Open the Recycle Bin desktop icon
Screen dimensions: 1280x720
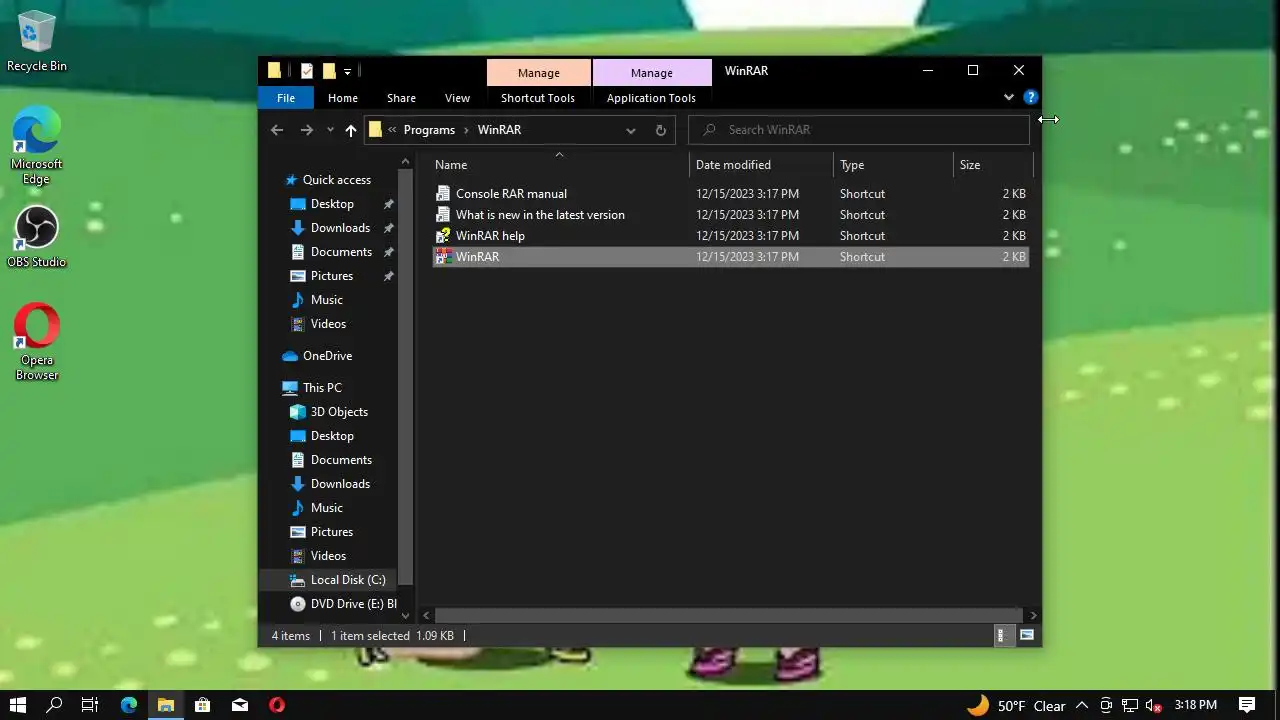[x=37, y=41]
